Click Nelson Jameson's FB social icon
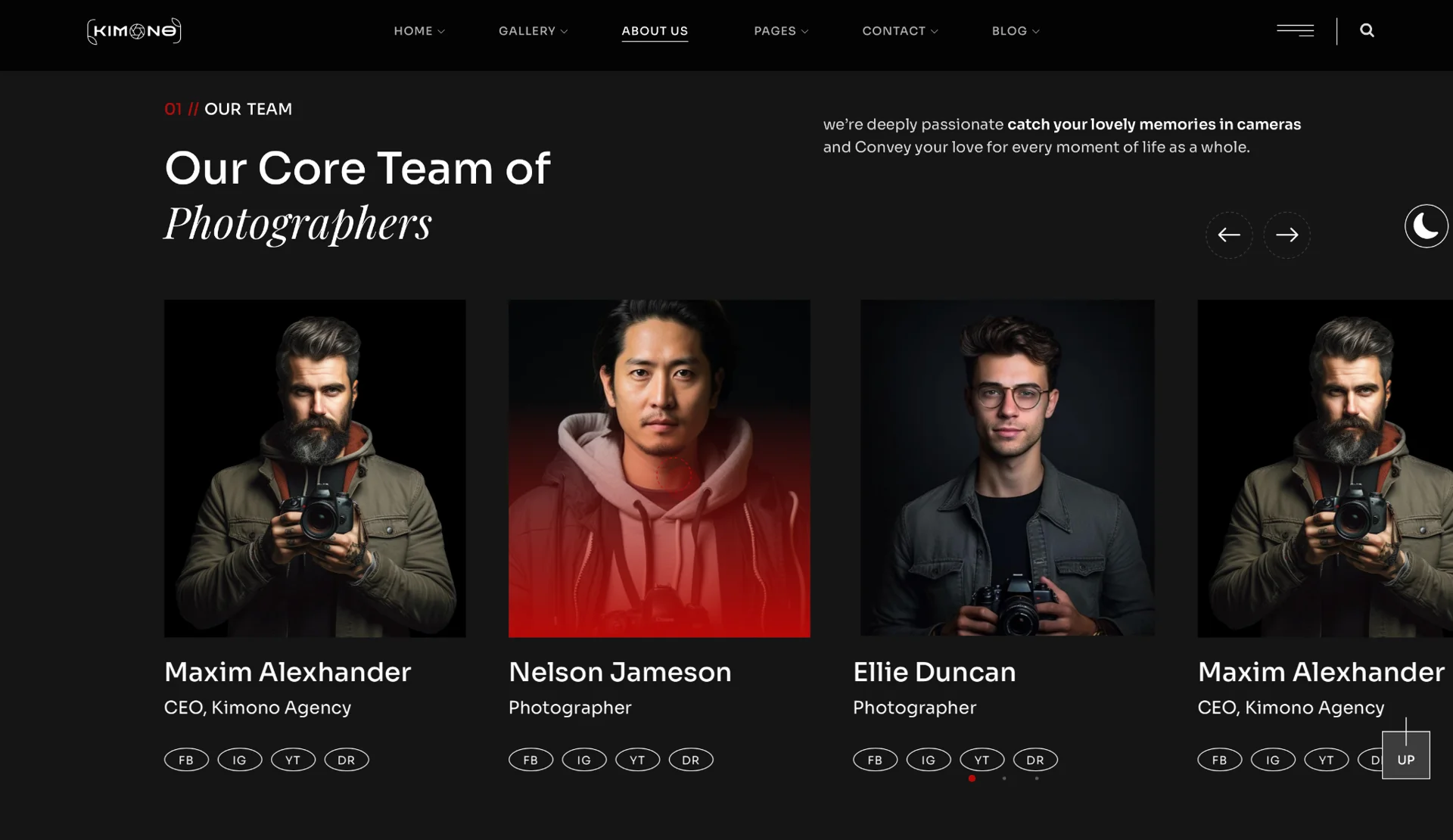The height and width of the screenshot is (840, 1453). click(530, 760)
